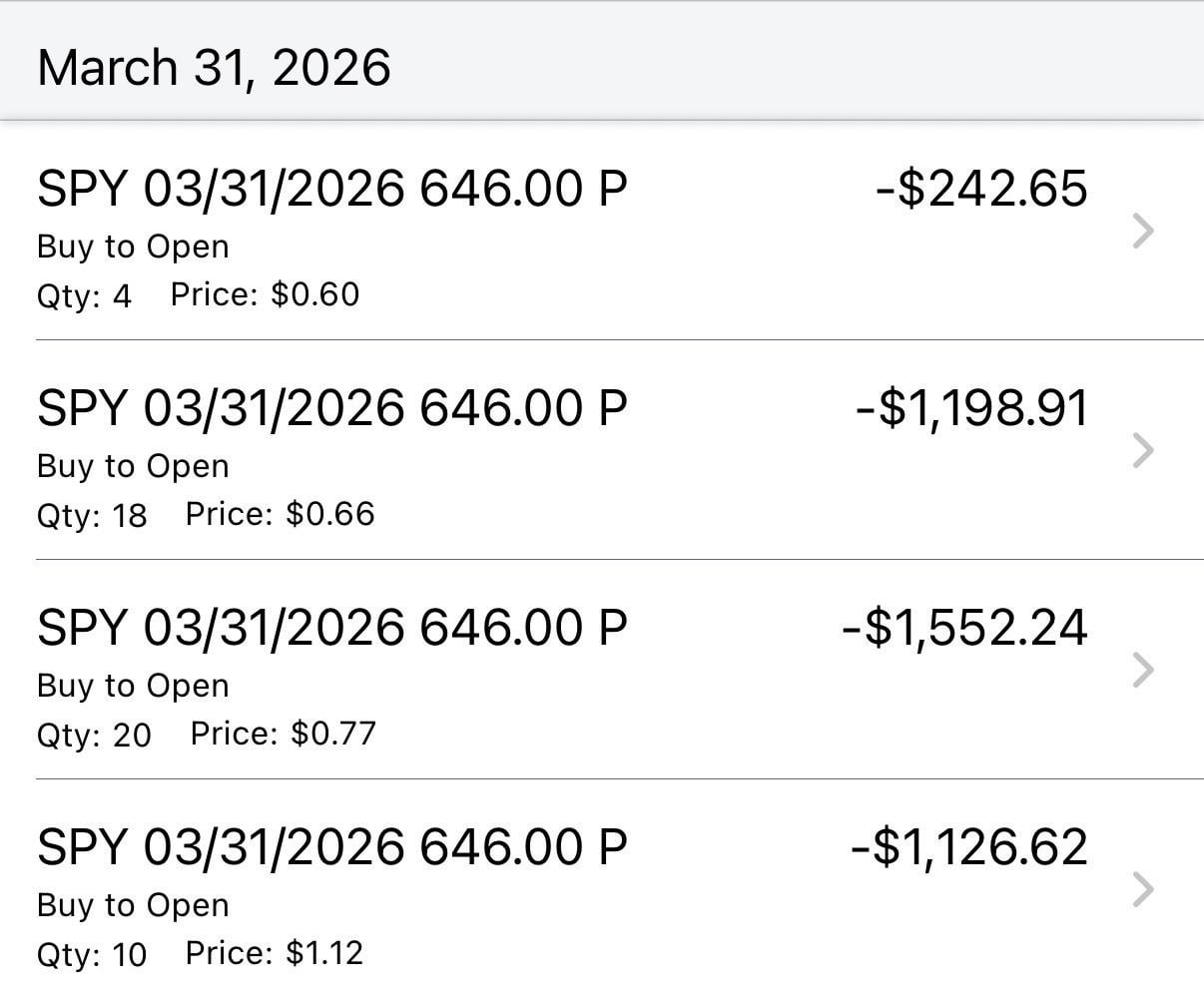The image size is (1204, 992).
Task: Open the SPY put trade with Qty 10
Action: [332, 847]
